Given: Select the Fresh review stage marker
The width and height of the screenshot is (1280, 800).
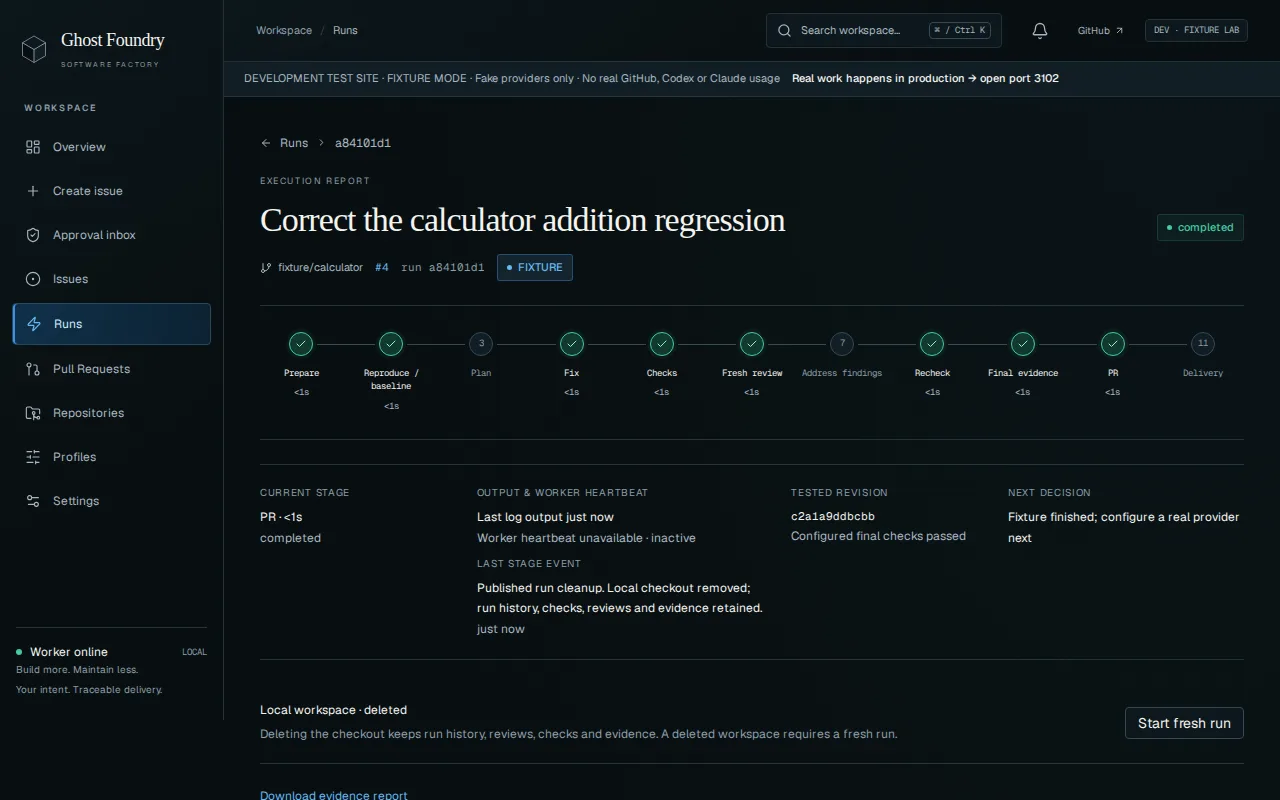Looking at the screenshot, I should pyautogui.click(x=752, y=344).
